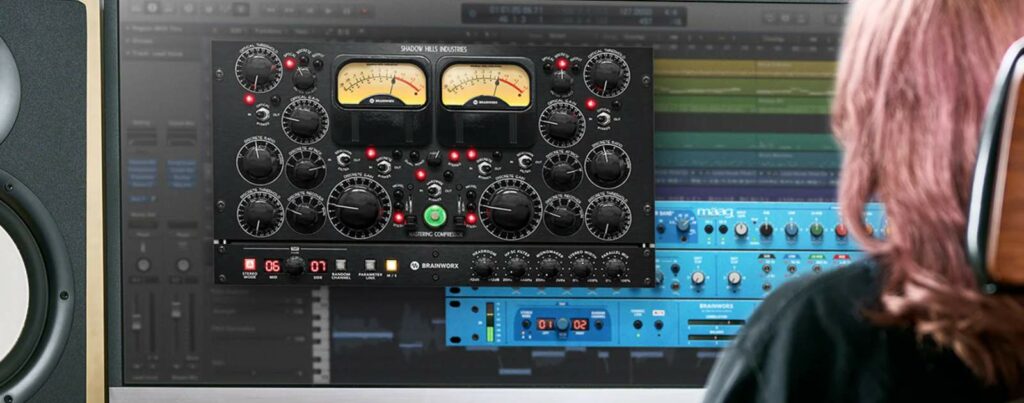Click the right VU meter
The width and height of the screenshot is (1024, 403).
(486, 85)
